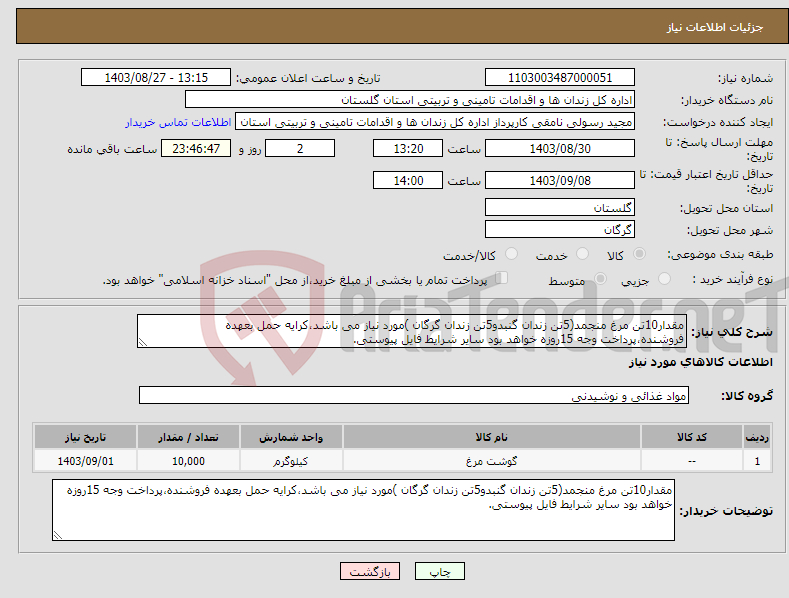Click the گروه کالا field مواد غذائی و نوشیدنی

pos(414,396)
